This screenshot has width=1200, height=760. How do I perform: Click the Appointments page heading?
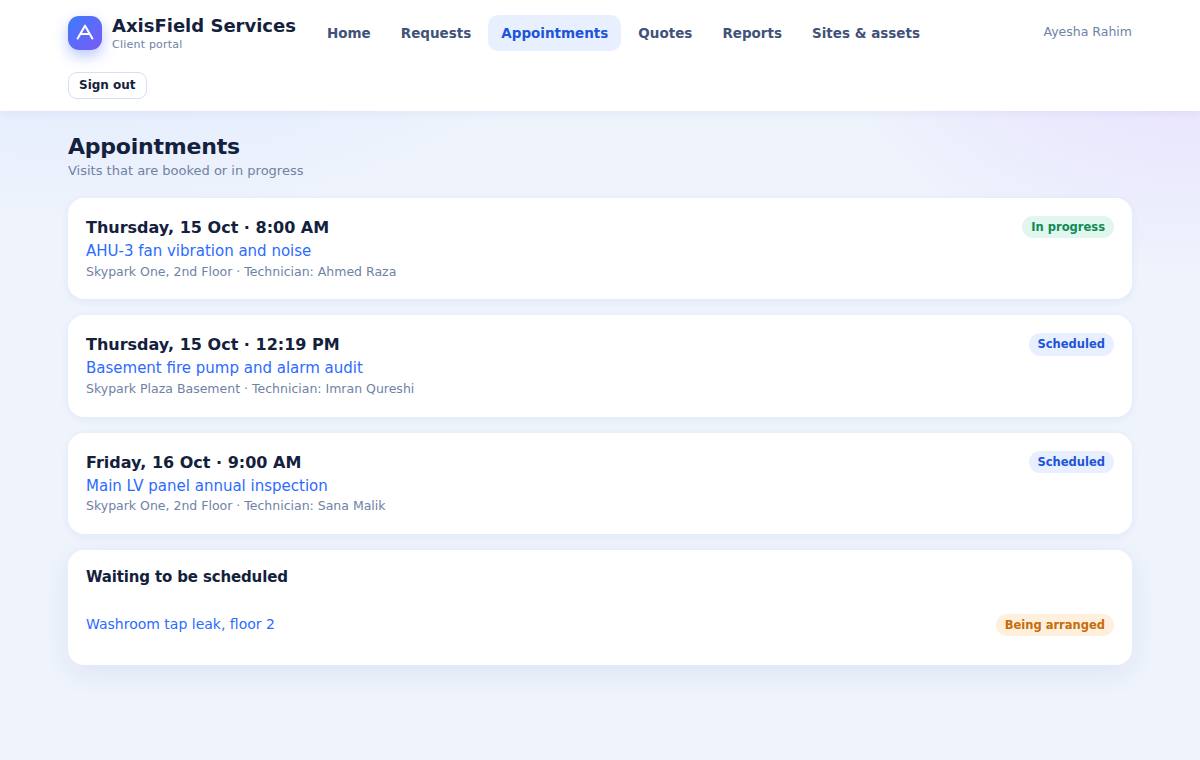coord(154,147)
